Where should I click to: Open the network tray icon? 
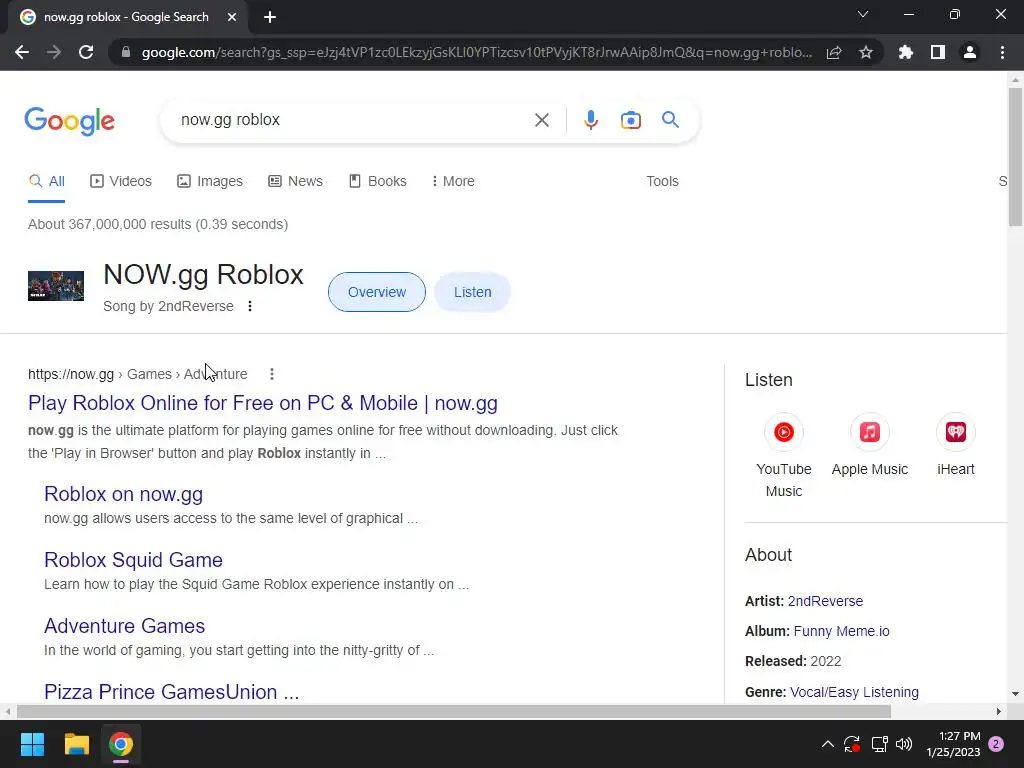(x=879, y=744)
